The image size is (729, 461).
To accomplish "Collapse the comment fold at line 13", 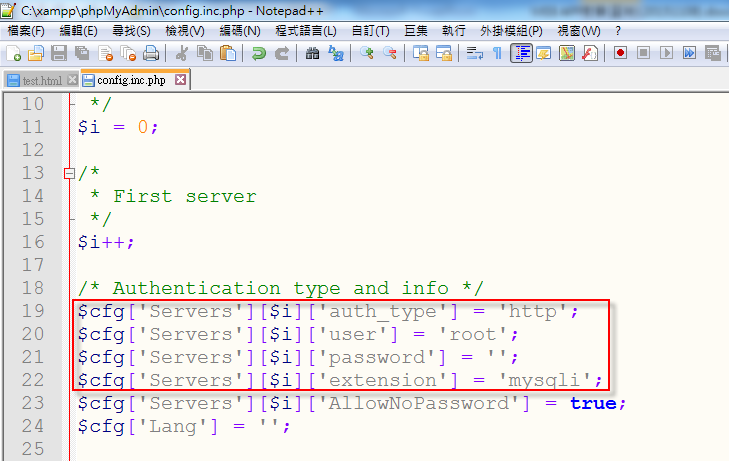I will coord(69,173).
